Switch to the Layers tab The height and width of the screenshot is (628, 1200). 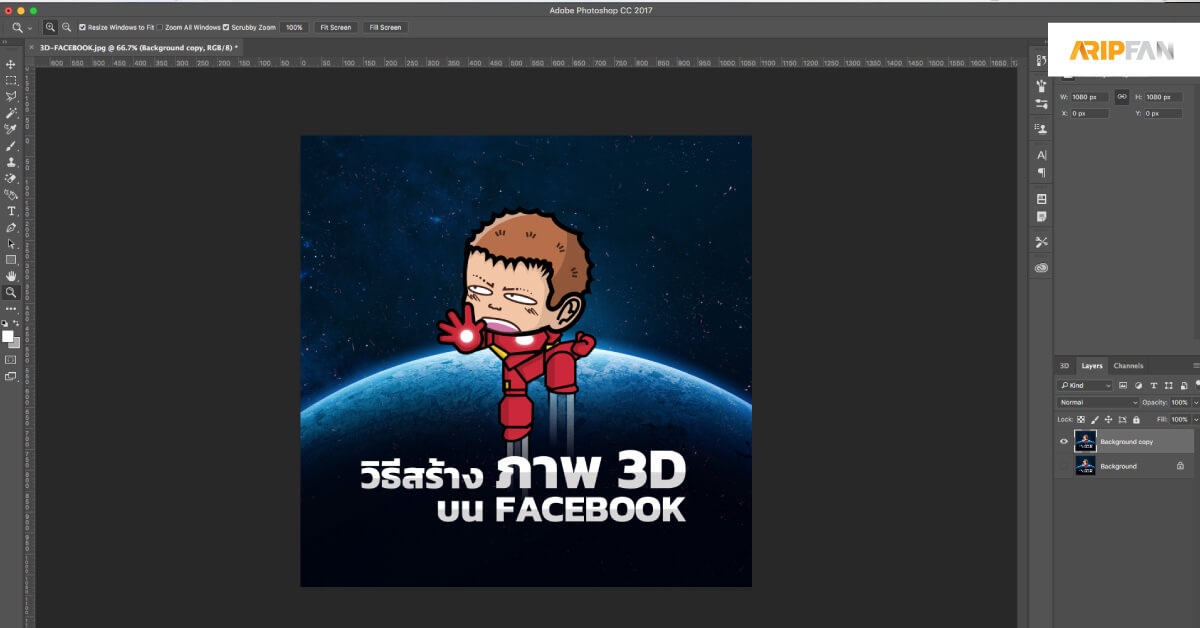tap(1092, 366)
